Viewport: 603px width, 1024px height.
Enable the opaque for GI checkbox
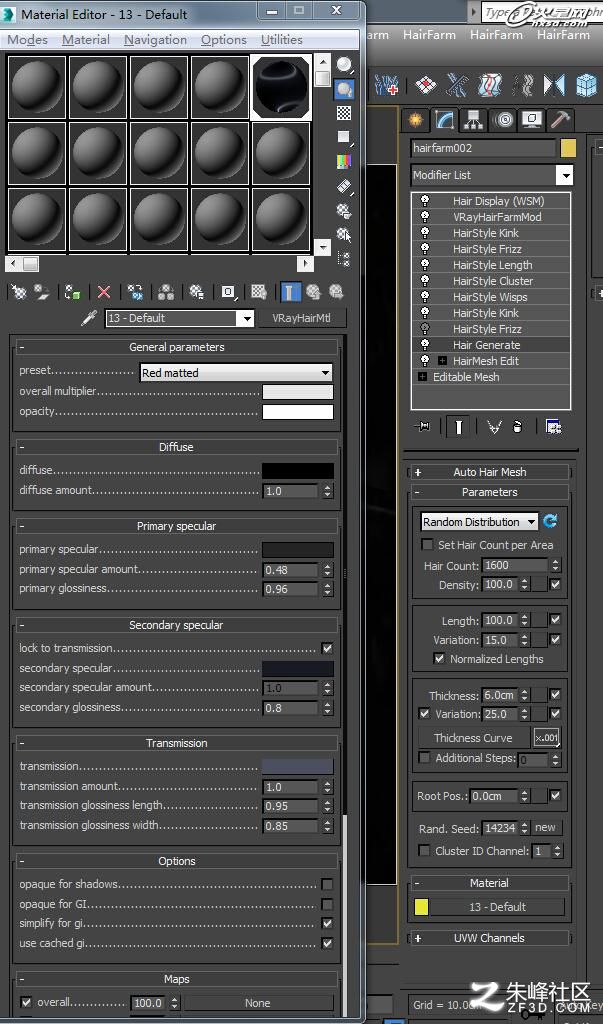(x=327, y=904)
